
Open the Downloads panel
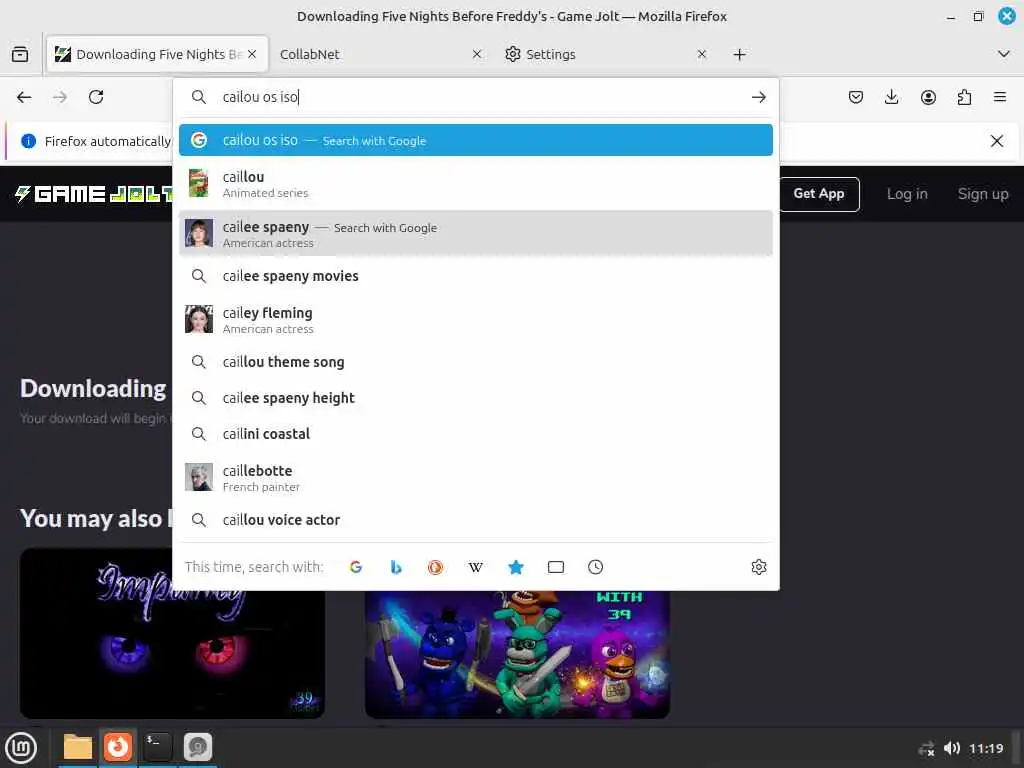[891, 97]
